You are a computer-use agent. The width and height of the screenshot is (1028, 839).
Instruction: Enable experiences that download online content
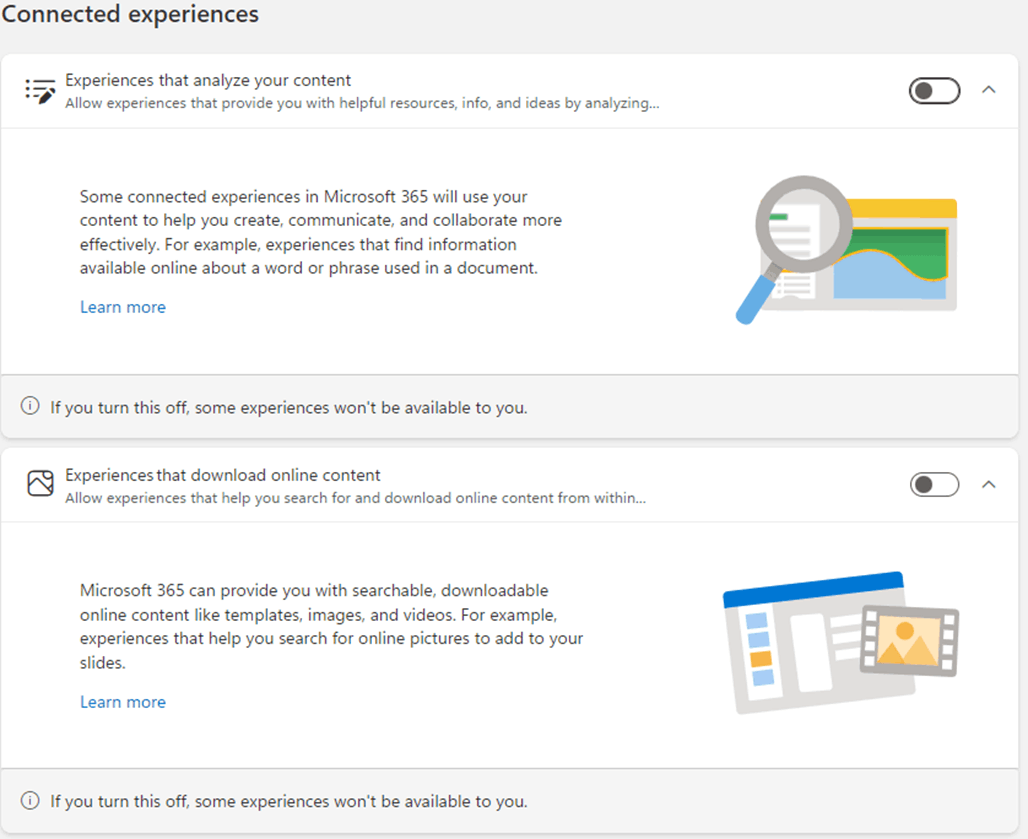click(x=934, y=484)
